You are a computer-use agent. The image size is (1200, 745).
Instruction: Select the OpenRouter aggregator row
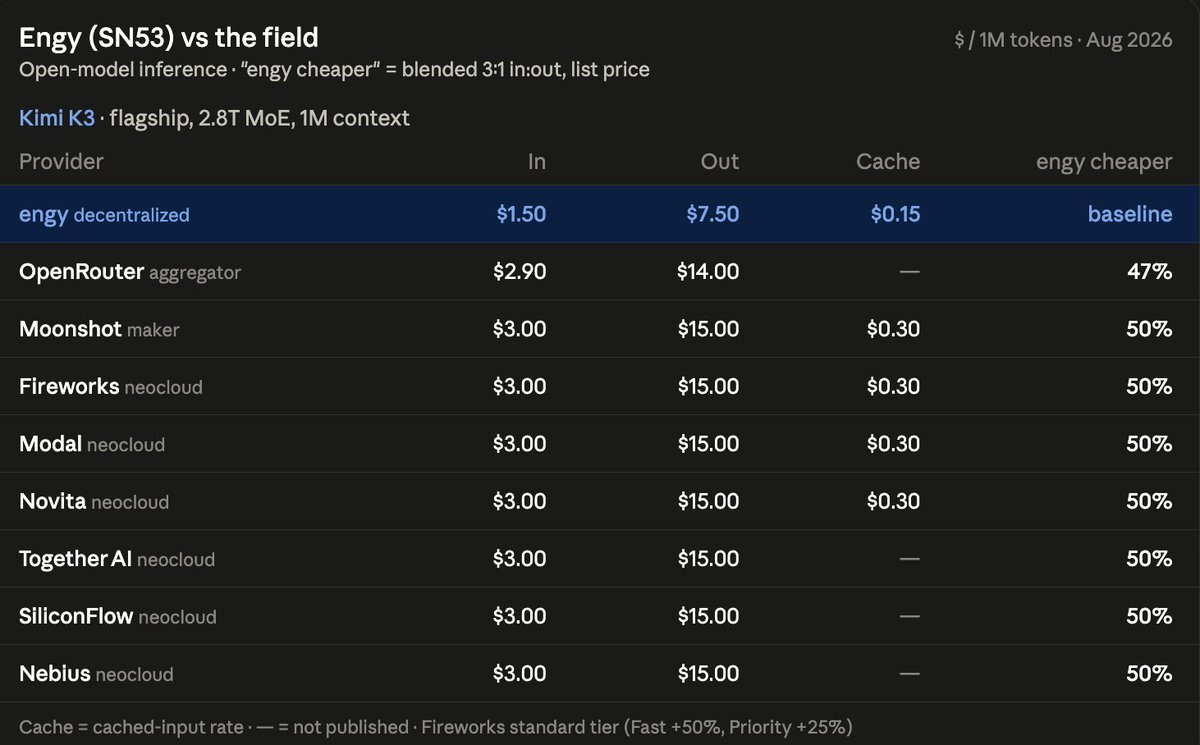(600, 271)
